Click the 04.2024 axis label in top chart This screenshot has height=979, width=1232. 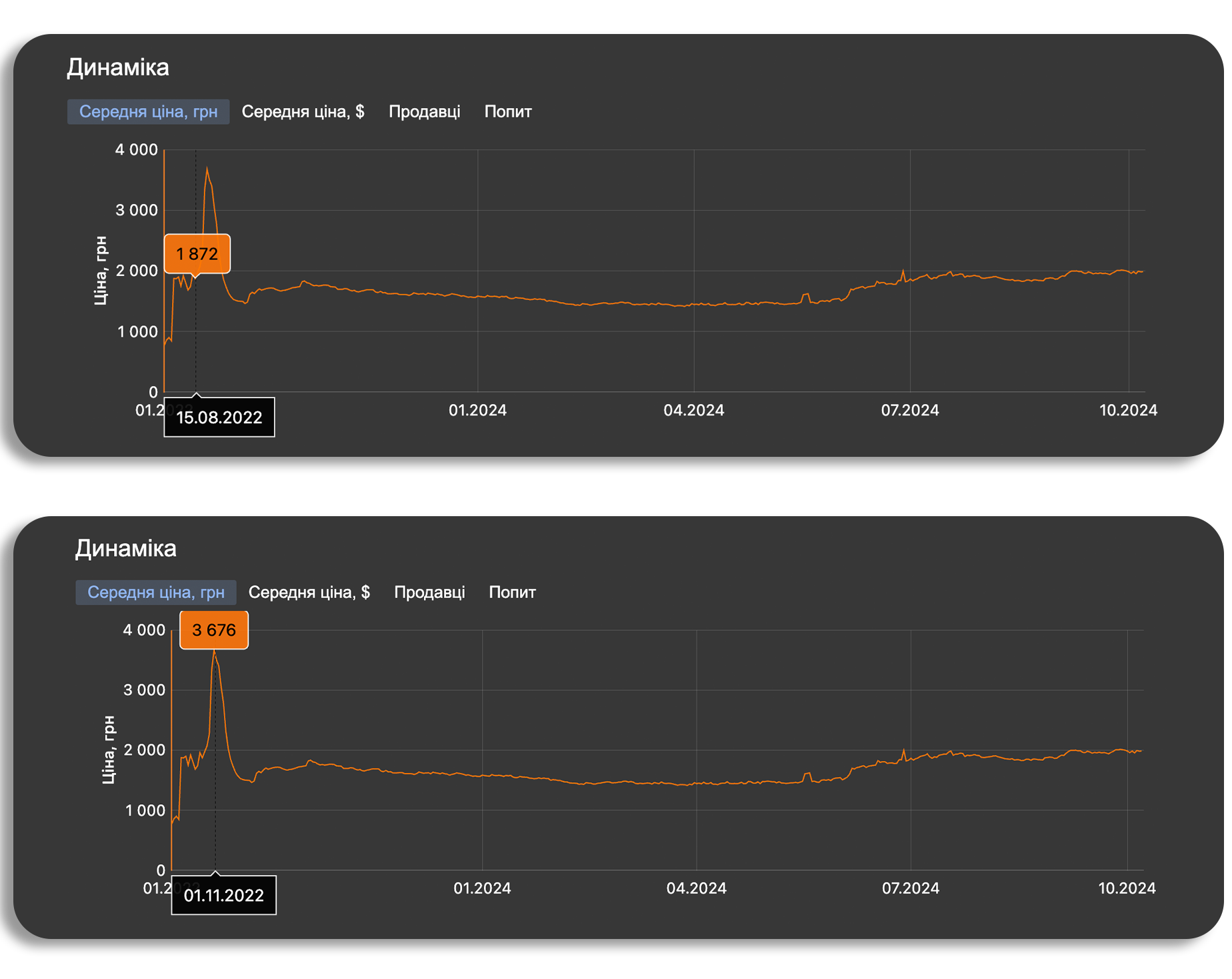pyautogui.click(x=693, y=410)
